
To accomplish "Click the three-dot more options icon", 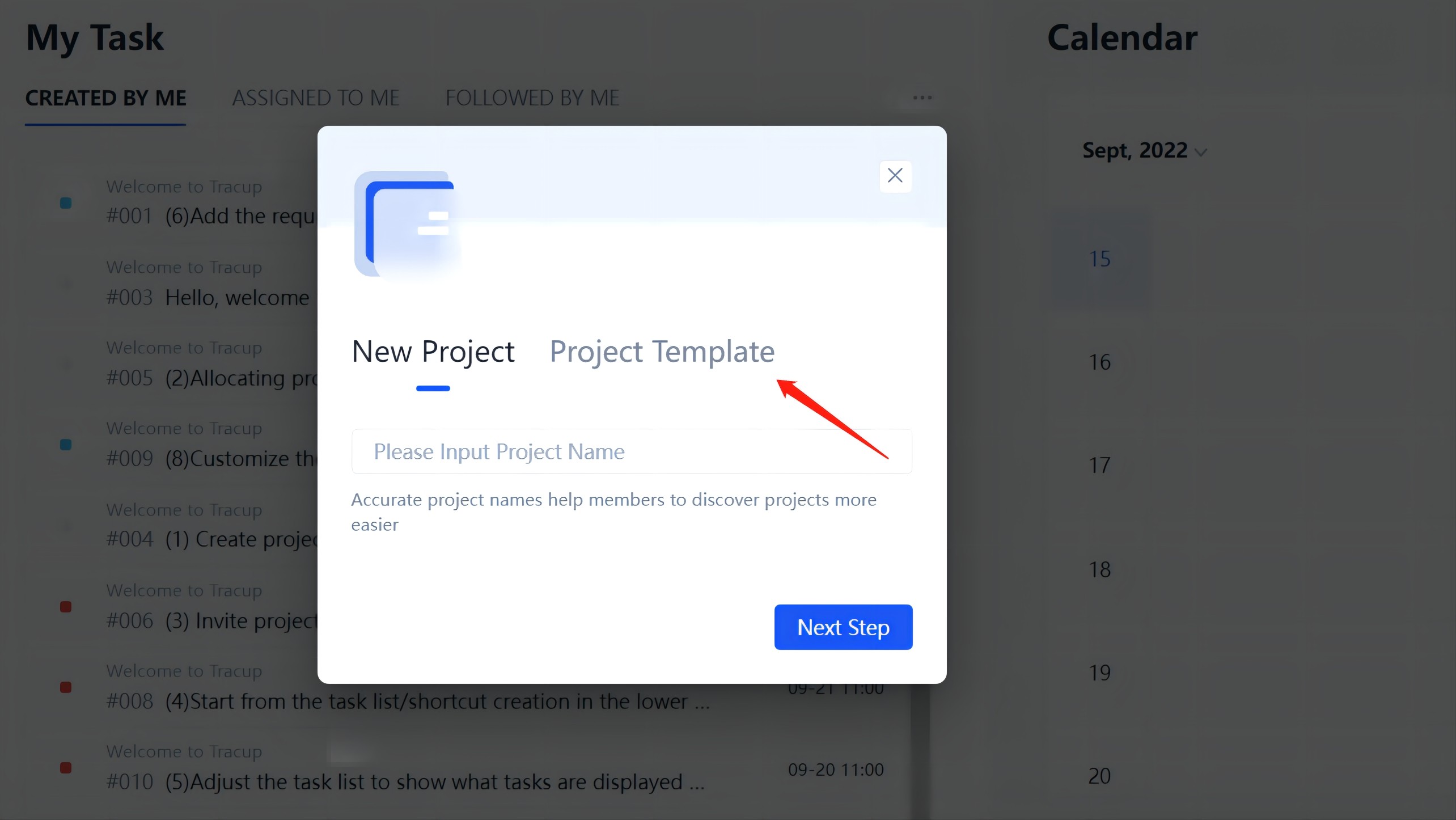I will click(x=922, y=98).
